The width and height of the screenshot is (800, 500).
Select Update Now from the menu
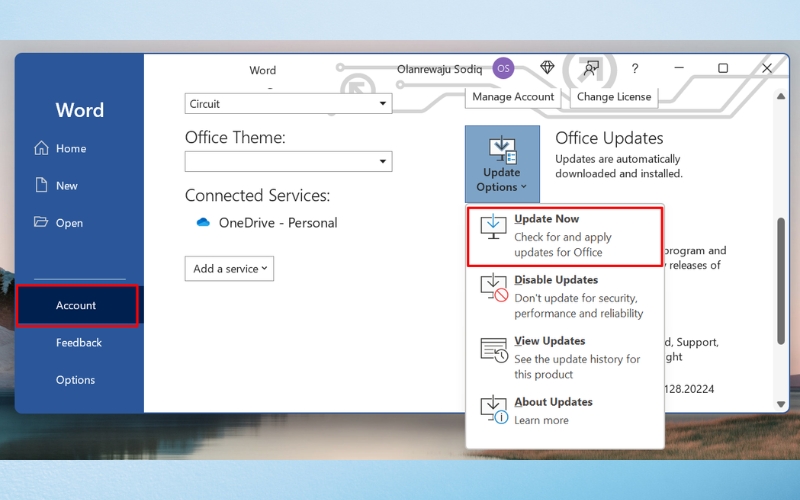pyautogui.click(x=564, y=237)
